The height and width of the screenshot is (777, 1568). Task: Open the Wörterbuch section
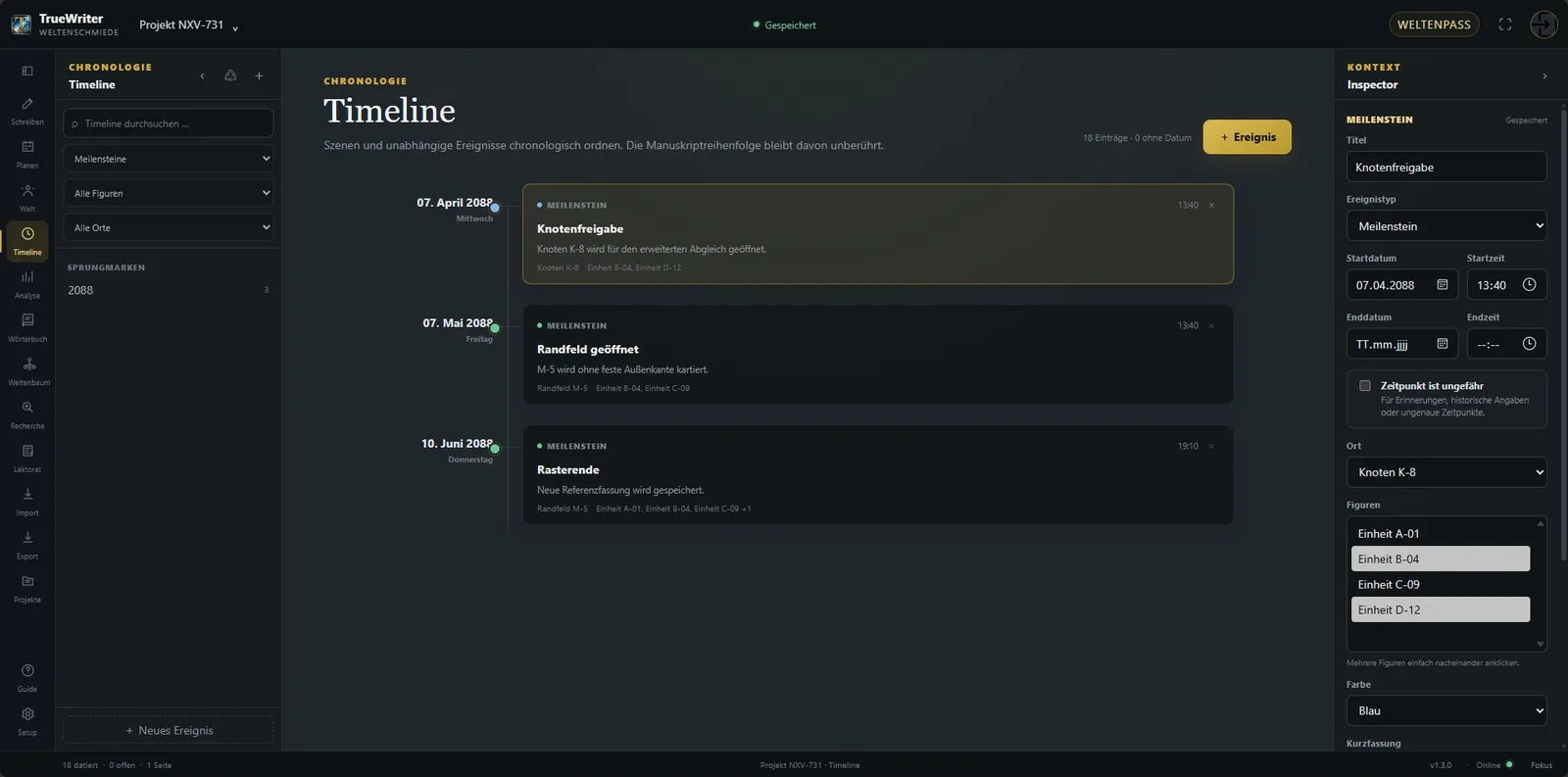tap(27, 327)
